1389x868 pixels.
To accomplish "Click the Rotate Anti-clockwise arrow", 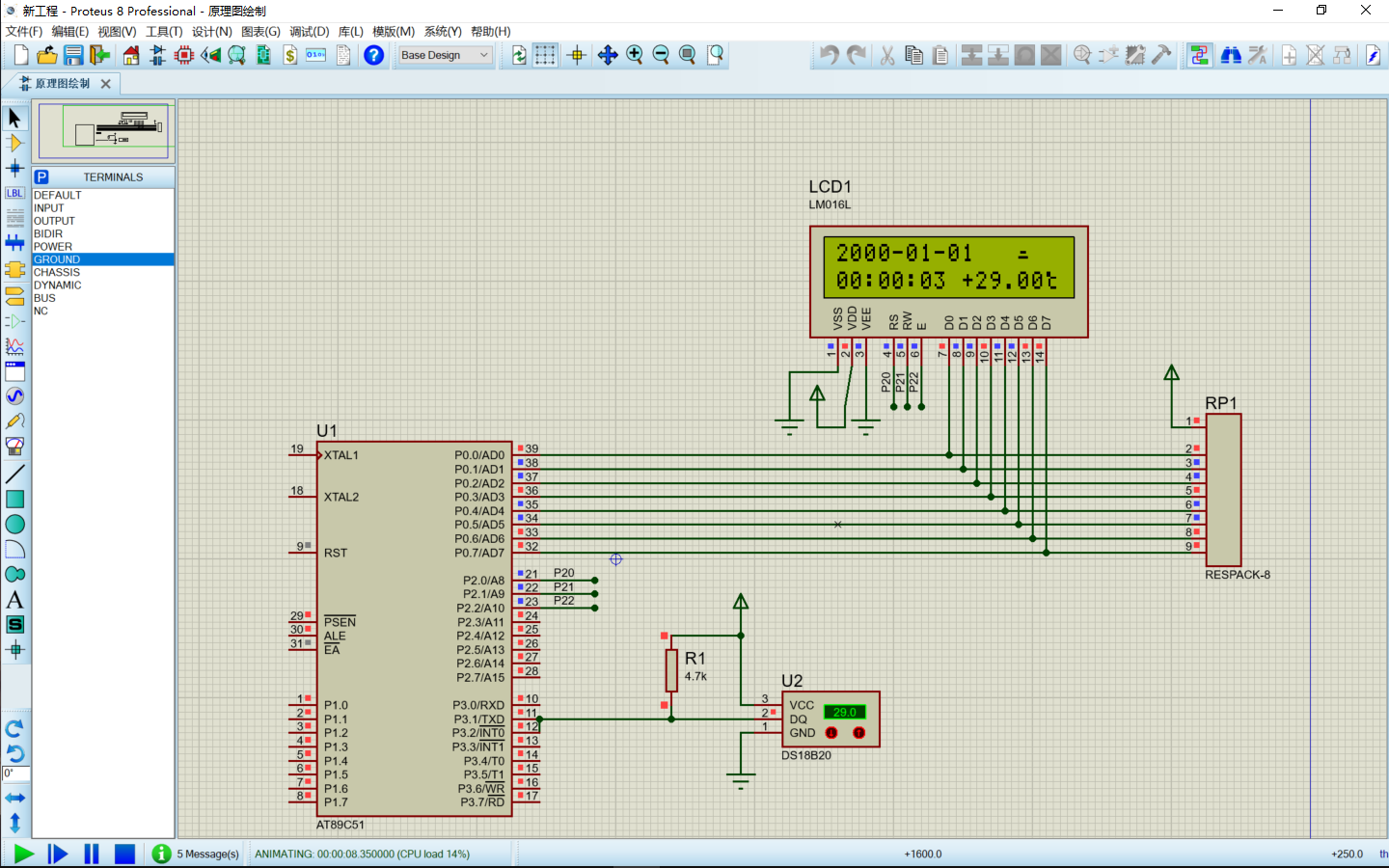I will pos(14,753).
